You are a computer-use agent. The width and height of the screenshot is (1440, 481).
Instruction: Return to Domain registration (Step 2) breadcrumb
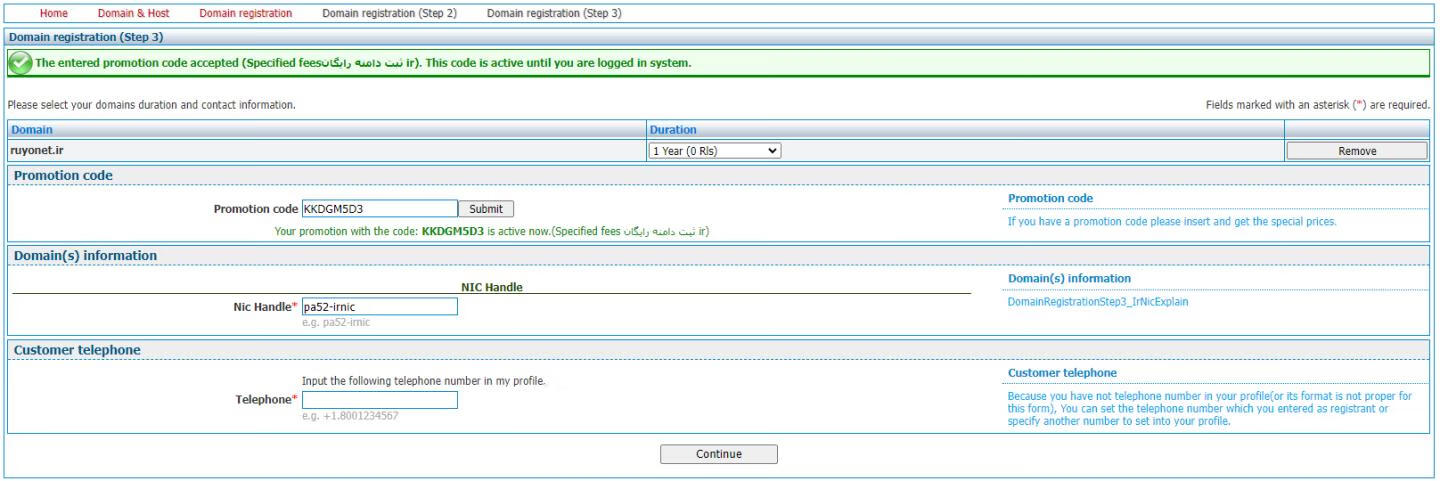click(389, 13)
